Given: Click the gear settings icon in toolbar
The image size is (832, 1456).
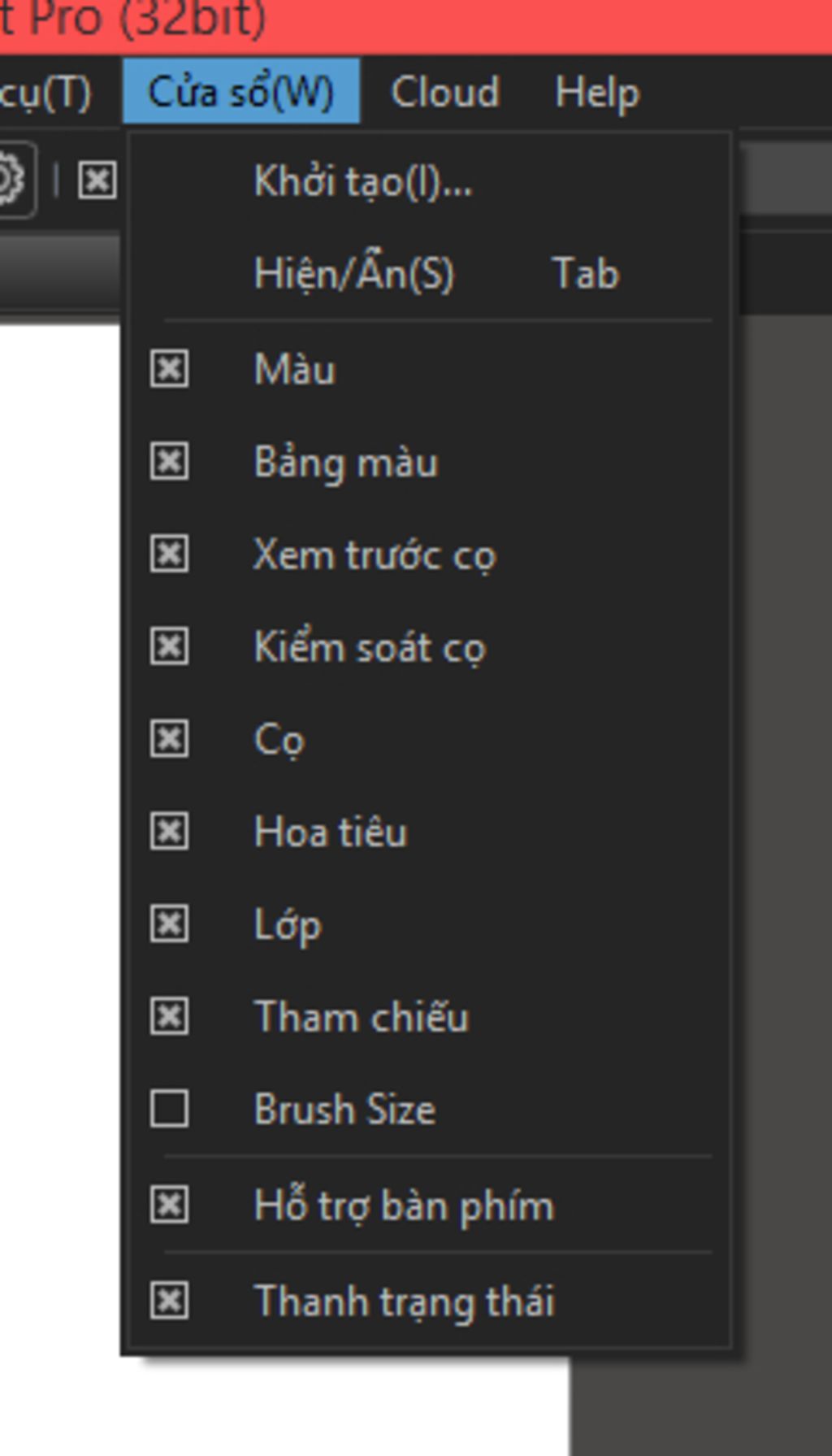Looking at the screenshot, I should pos(10,180).
